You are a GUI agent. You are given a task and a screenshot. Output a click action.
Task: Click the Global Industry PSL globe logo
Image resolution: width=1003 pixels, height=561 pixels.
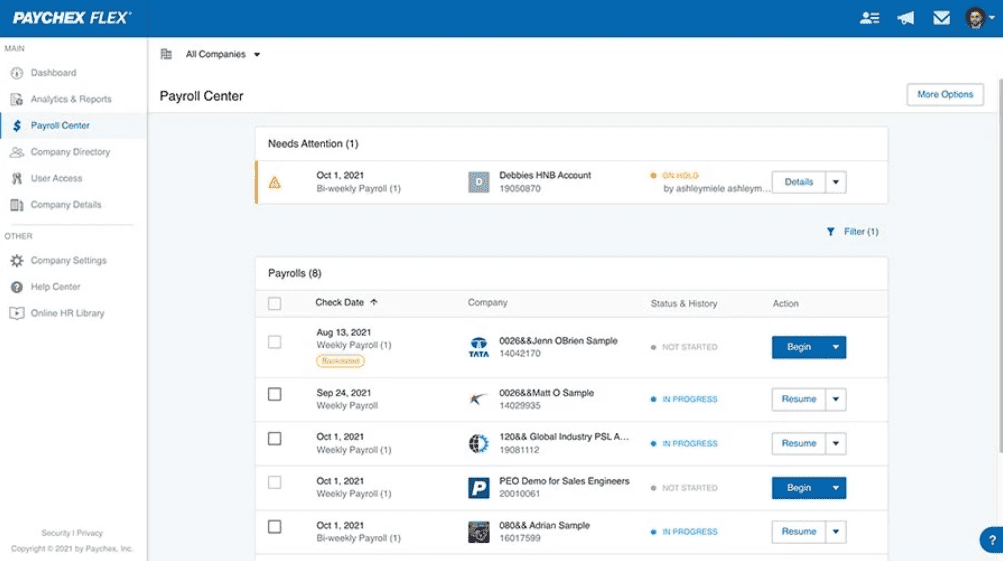[478, 443]
